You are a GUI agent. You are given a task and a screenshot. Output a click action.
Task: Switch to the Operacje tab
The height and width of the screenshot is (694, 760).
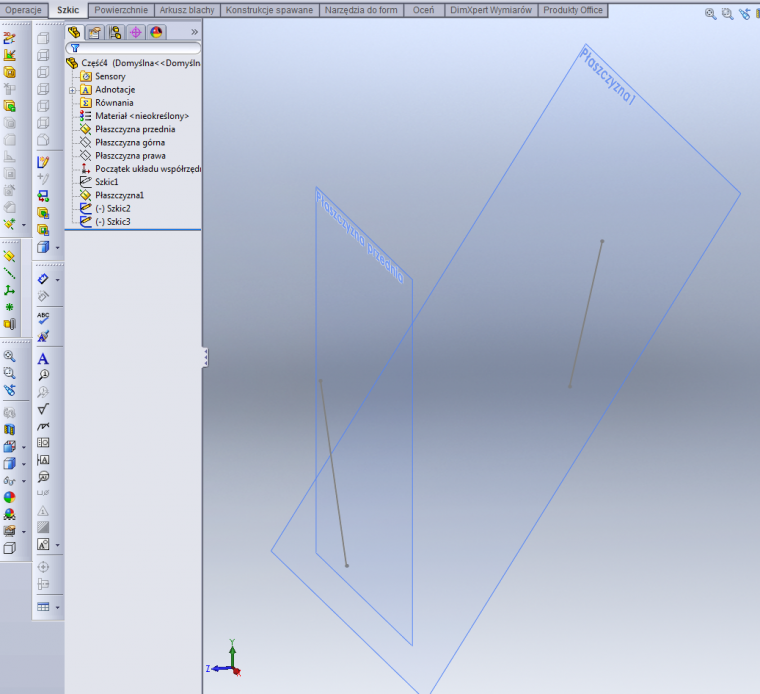point(23,10)
